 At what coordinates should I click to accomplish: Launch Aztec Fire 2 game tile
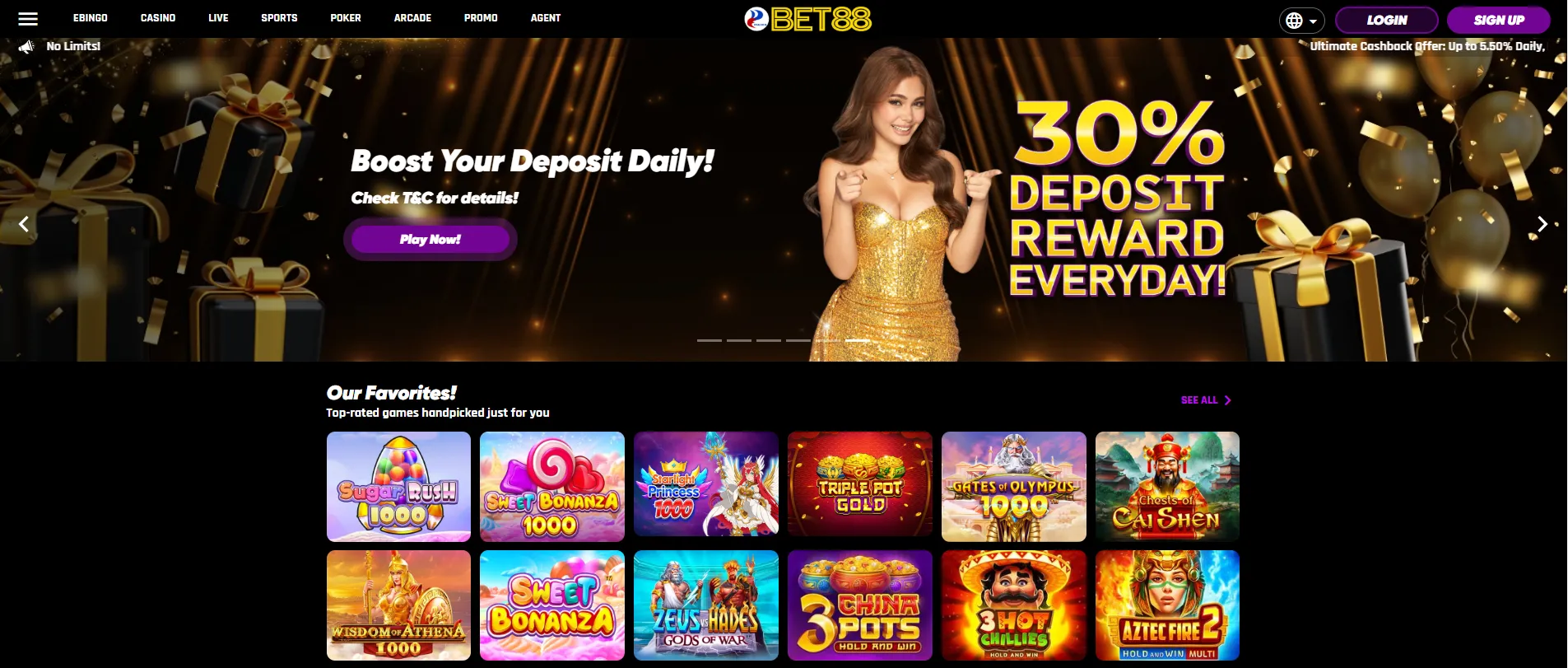pyautogui.click(x=1167, y=605)
